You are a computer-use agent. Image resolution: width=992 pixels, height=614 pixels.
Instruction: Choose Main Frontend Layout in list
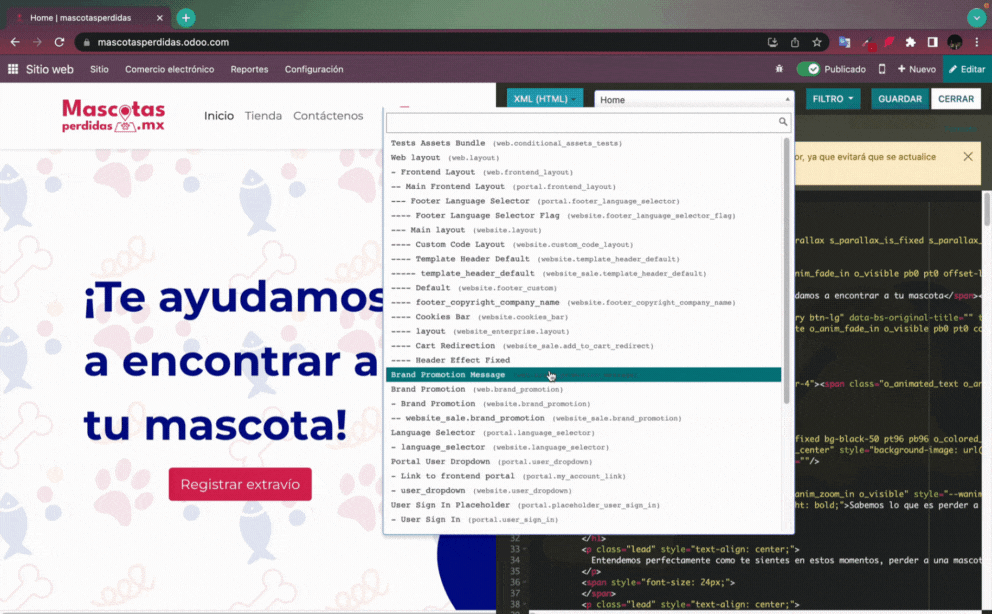pyautogui.click(x=583, y=187)
